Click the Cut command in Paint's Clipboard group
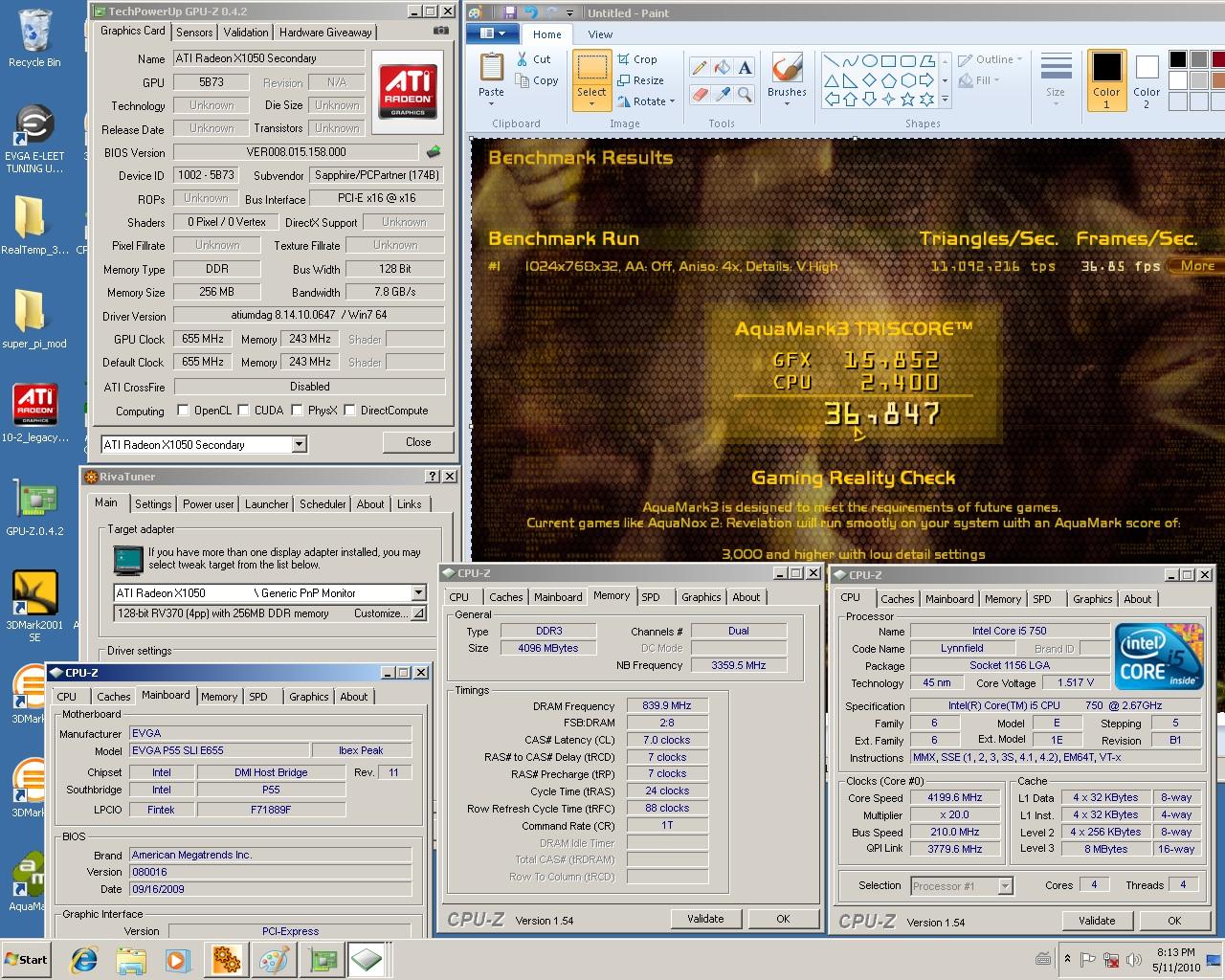 pyautogui.click(x=533, y=59)
